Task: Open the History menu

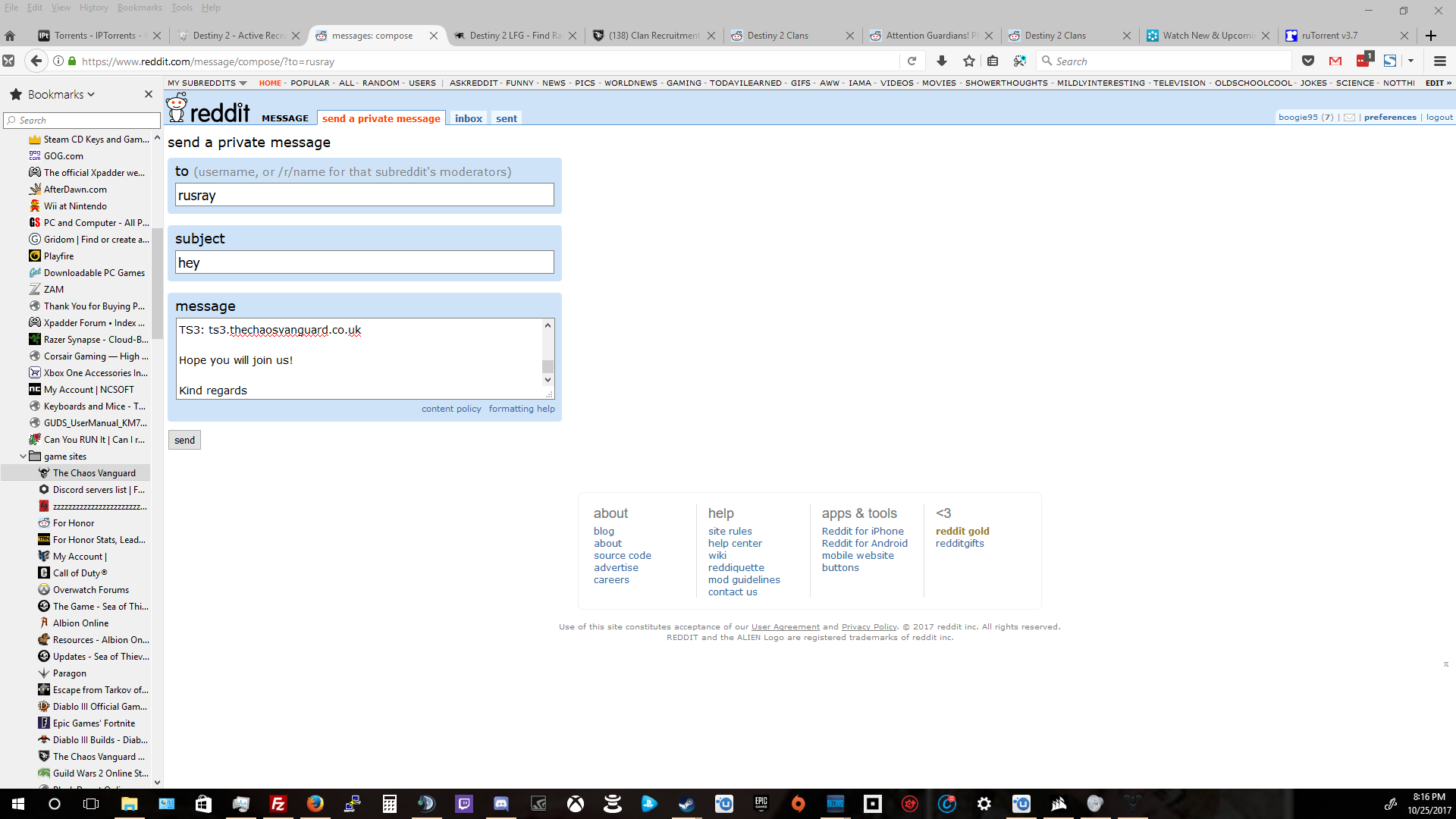Action: pos(93,8)
